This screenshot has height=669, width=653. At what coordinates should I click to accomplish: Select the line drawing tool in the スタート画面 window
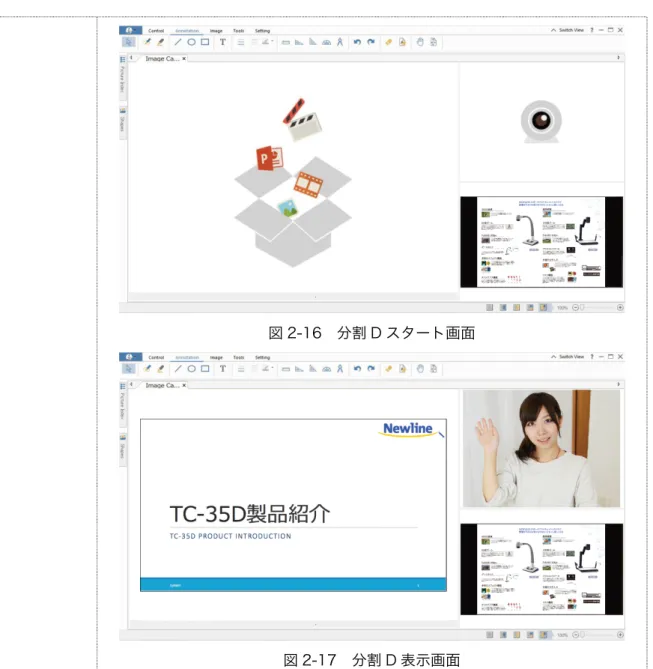click(178, 42)
